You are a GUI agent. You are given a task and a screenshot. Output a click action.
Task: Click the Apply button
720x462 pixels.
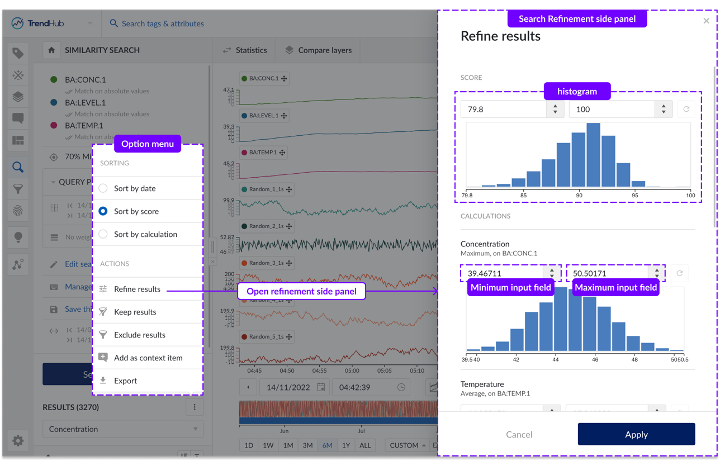point(636,435)
